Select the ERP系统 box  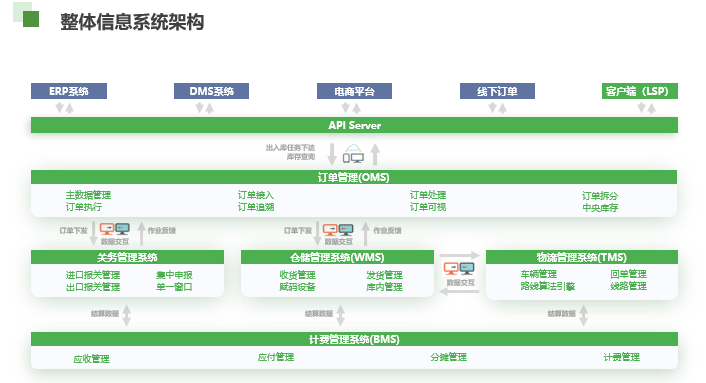[69, 91]
